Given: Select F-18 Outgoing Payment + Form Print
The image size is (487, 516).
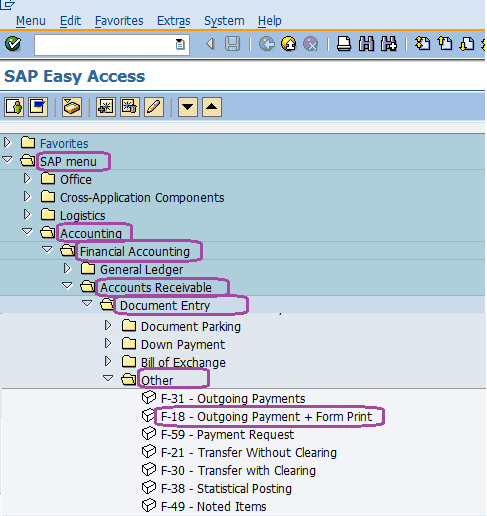Looking at the screenshot, I should (266, 417).
